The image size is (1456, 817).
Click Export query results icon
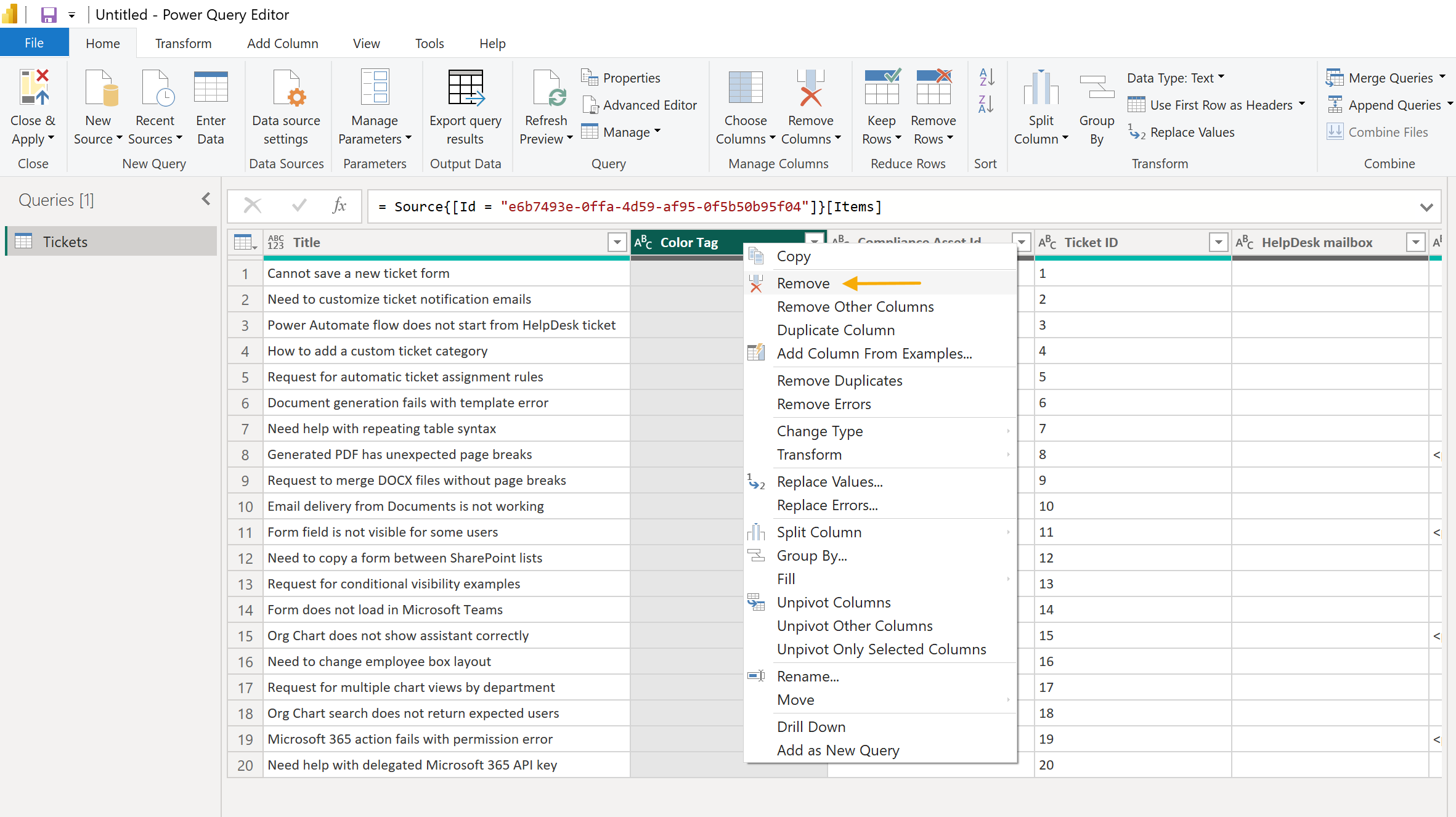[466, 87]
